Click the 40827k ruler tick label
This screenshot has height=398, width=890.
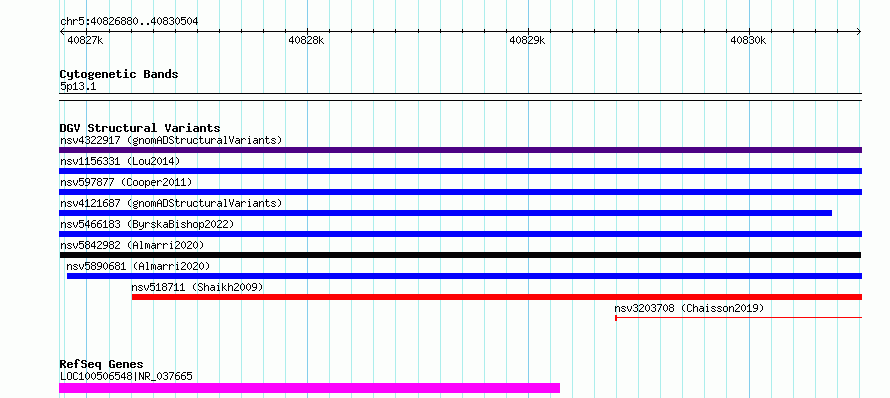pos(85,41)
